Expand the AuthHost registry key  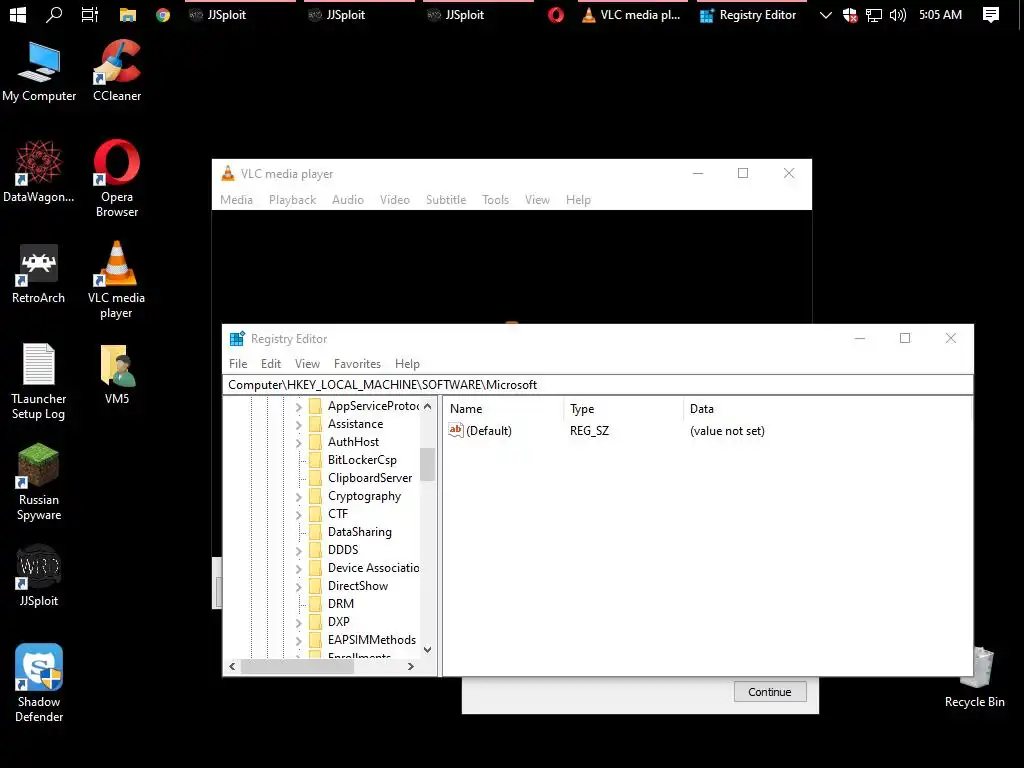[298, 443]
